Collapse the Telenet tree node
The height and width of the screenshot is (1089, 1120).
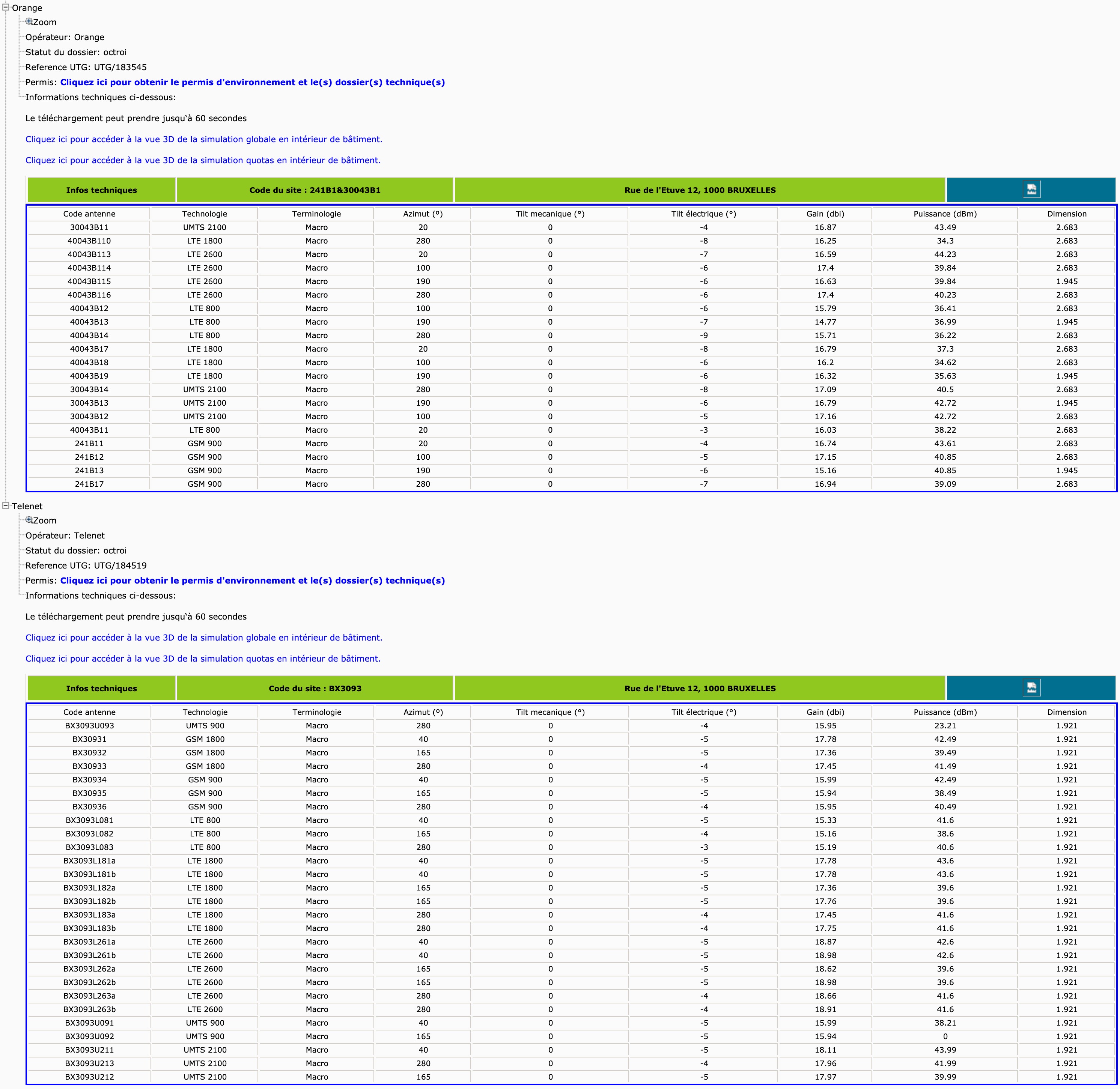click(6, 505)
